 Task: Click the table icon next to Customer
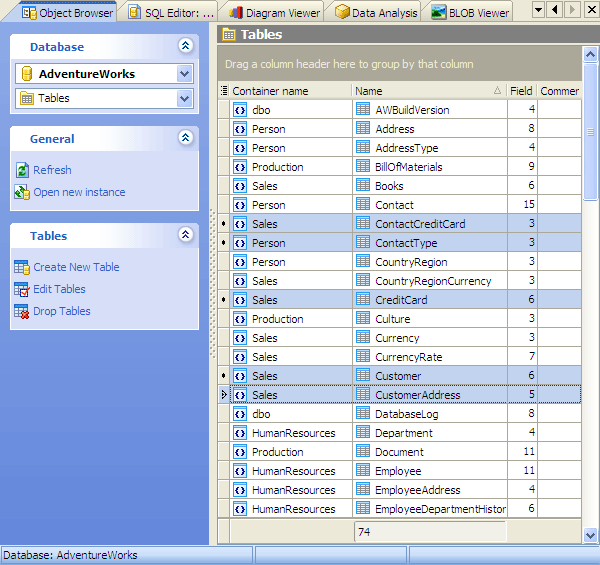click(x=363, y=376)
